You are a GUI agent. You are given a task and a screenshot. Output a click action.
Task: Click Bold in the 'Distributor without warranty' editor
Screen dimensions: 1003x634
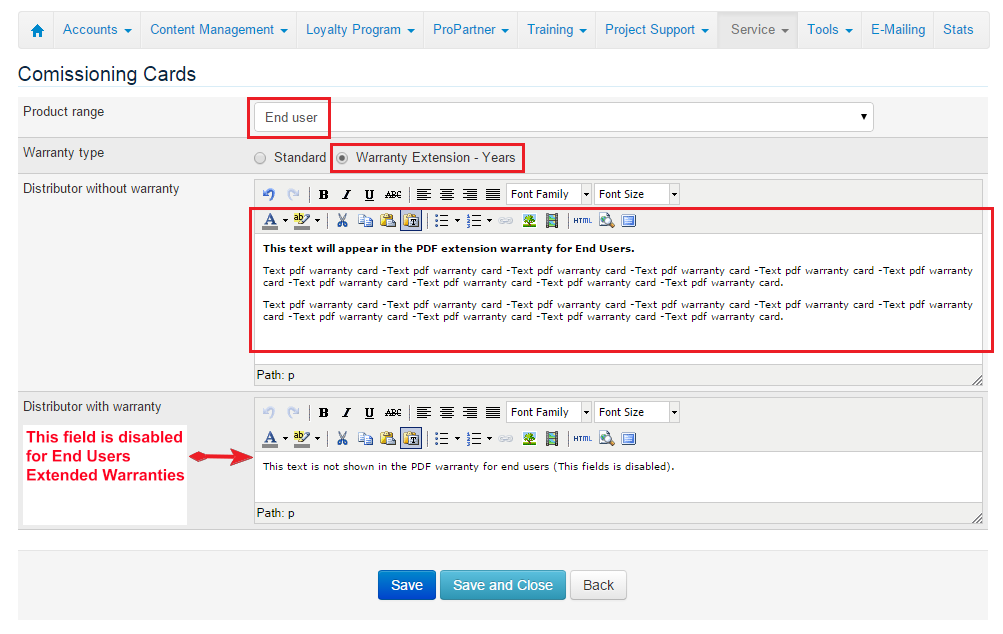coord(323,194)
